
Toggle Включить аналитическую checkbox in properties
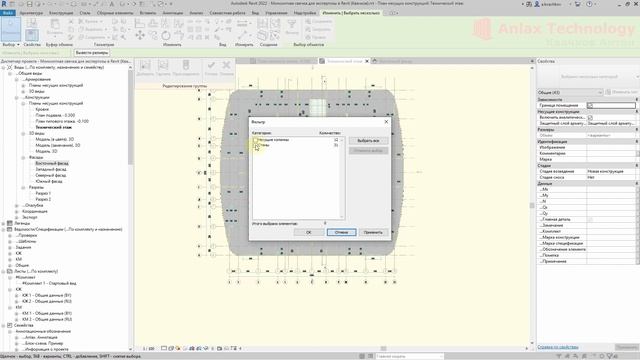click(590, 117)
